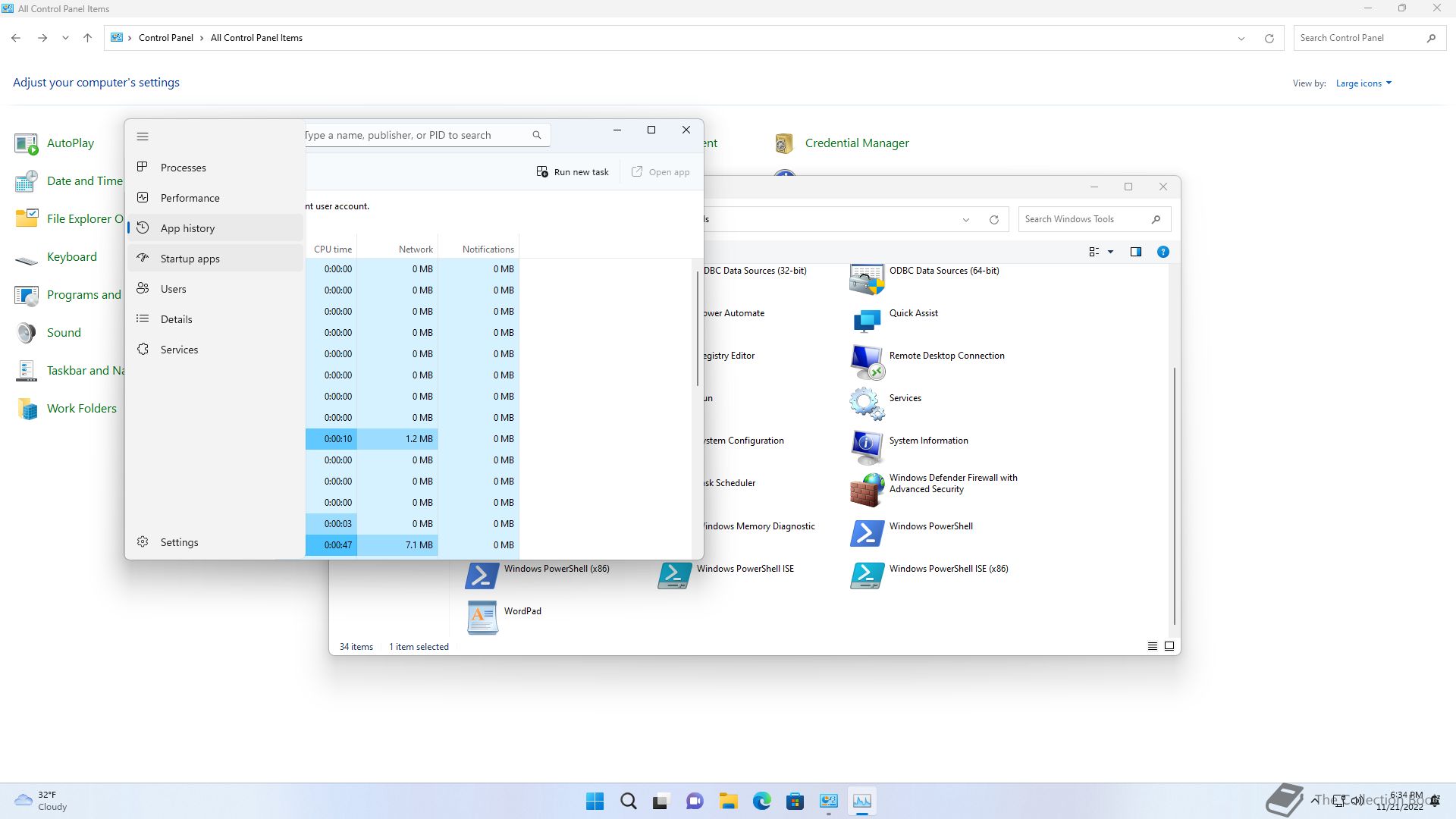Open Services page in Task Manager sidebar
1456x819 pixels.
click(x=215, y=350)
